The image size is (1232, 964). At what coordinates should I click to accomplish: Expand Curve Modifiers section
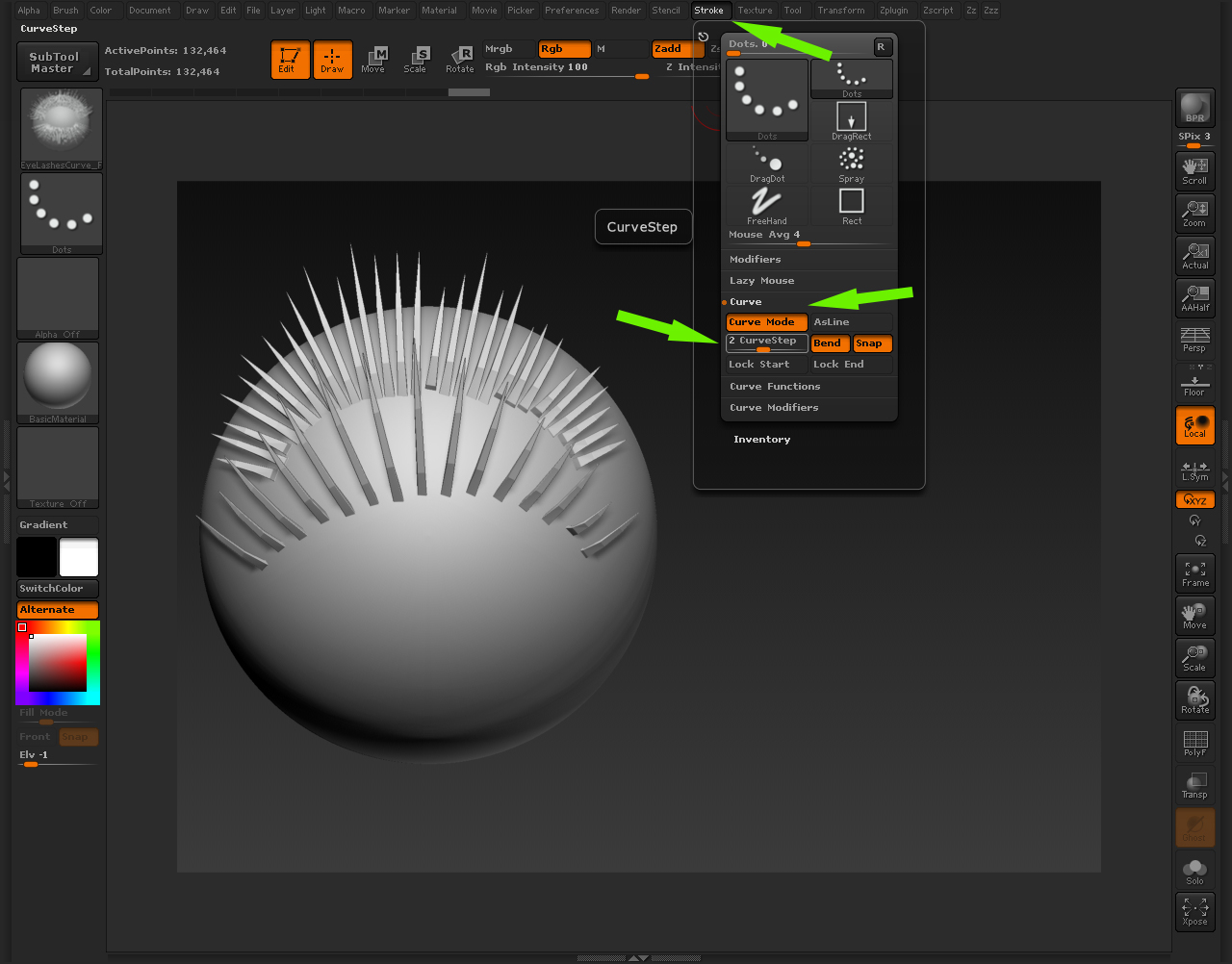coord(774,408)
